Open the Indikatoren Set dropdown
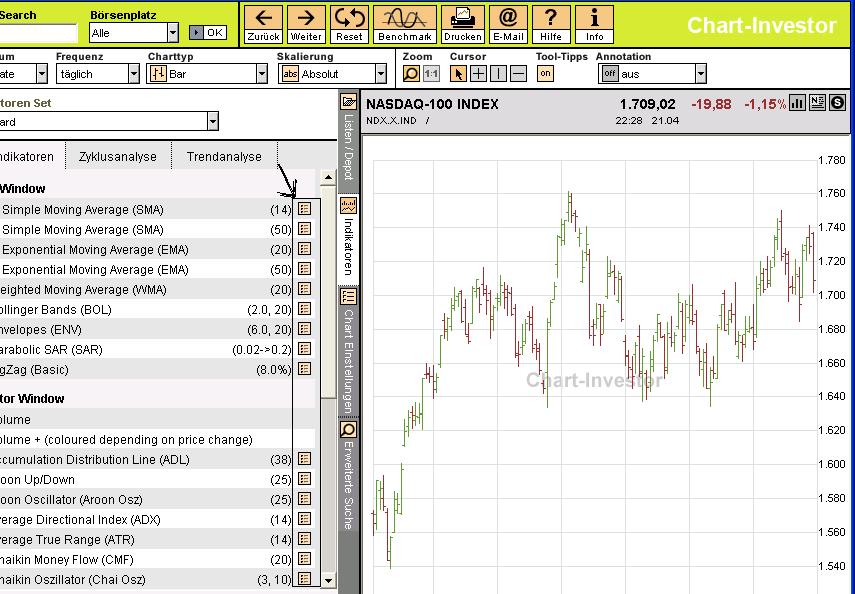855x594 pixels. [109, 121]
